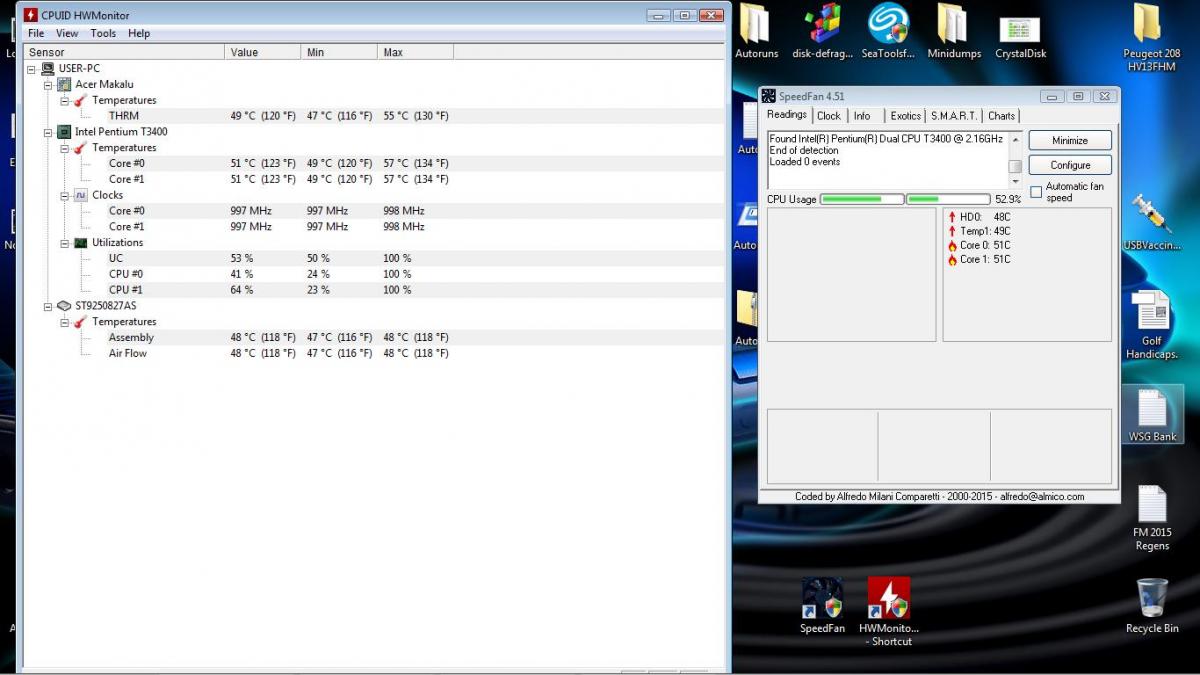Click Sensor column header
This screenshot has height=675, width=1200.
(x=125, y=52)
